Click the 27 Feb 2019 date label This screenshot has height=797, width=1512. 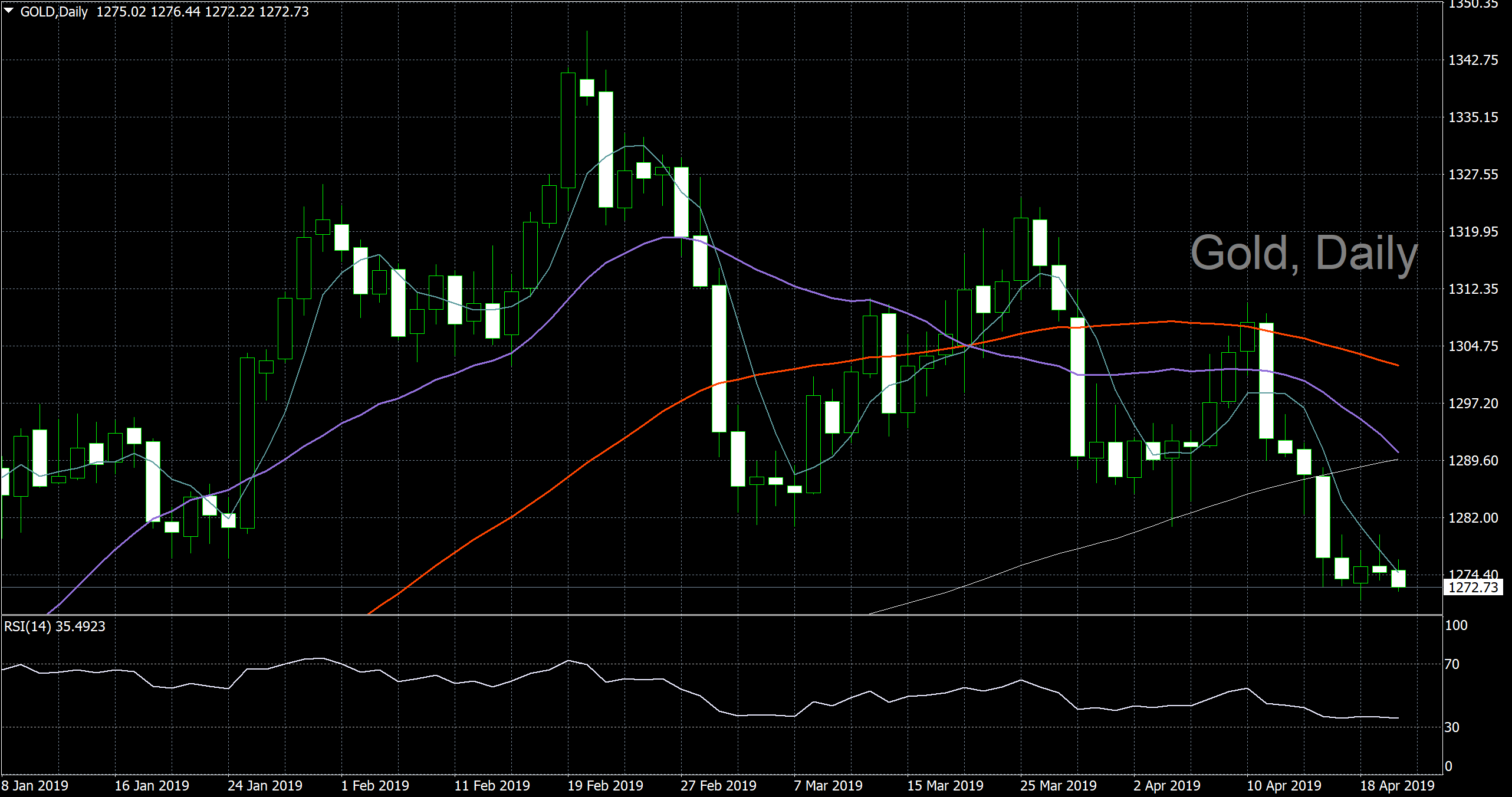[718, 786]
